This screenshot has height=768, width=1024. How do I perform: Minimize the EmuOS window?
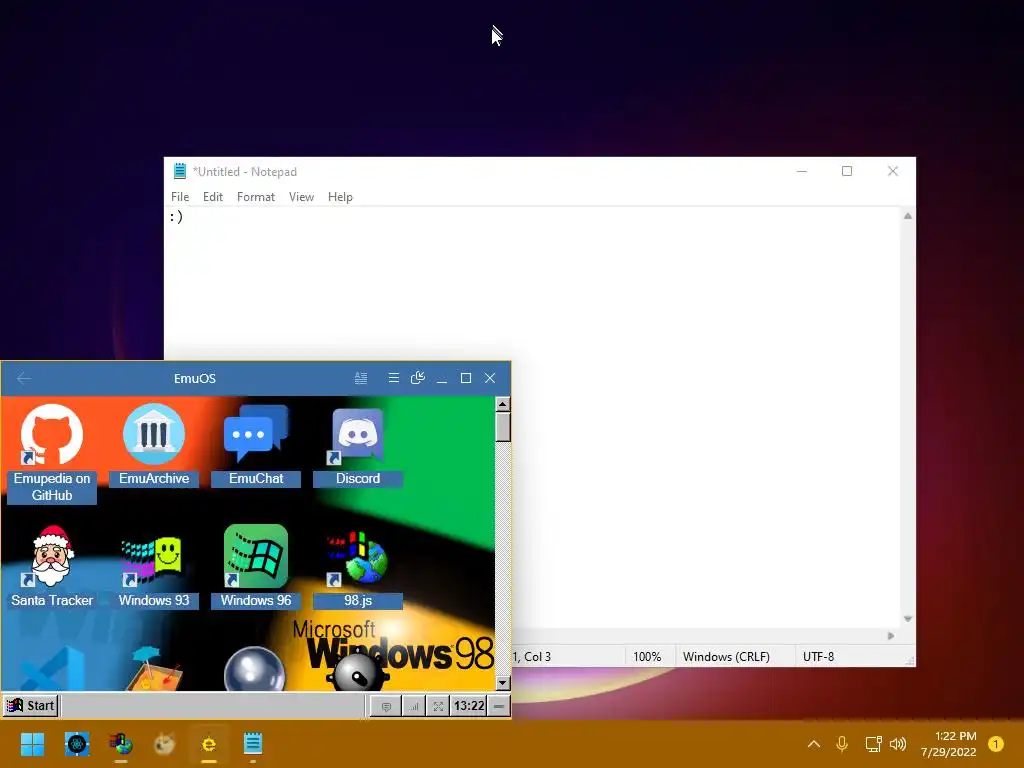point(442,378)
